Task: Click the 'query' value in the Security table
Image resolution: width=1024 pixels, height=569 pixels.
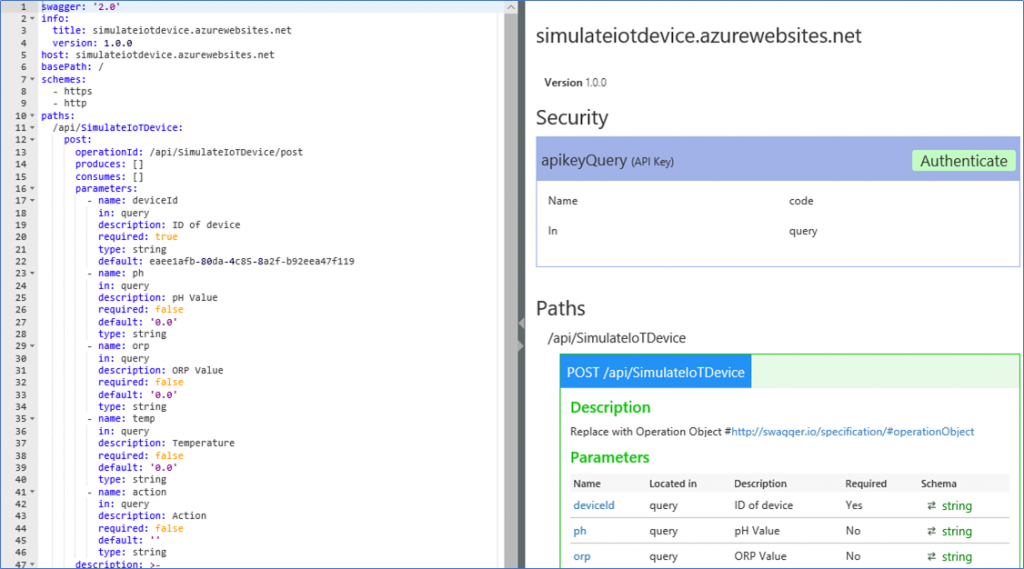Action: (x=803, y=231)
